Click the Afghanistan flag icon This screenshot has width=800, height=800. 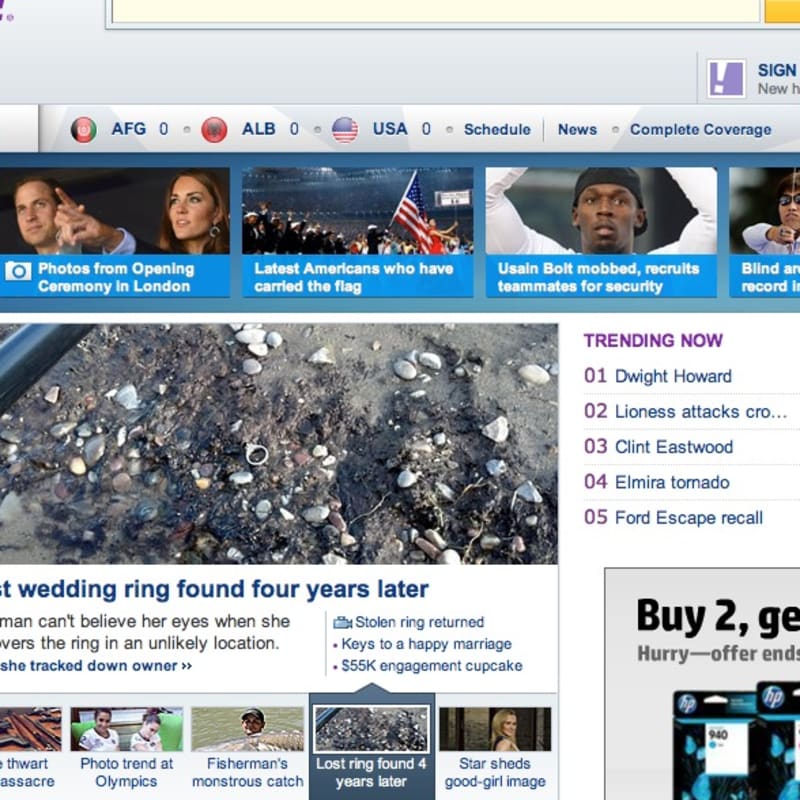pos(84,130)
